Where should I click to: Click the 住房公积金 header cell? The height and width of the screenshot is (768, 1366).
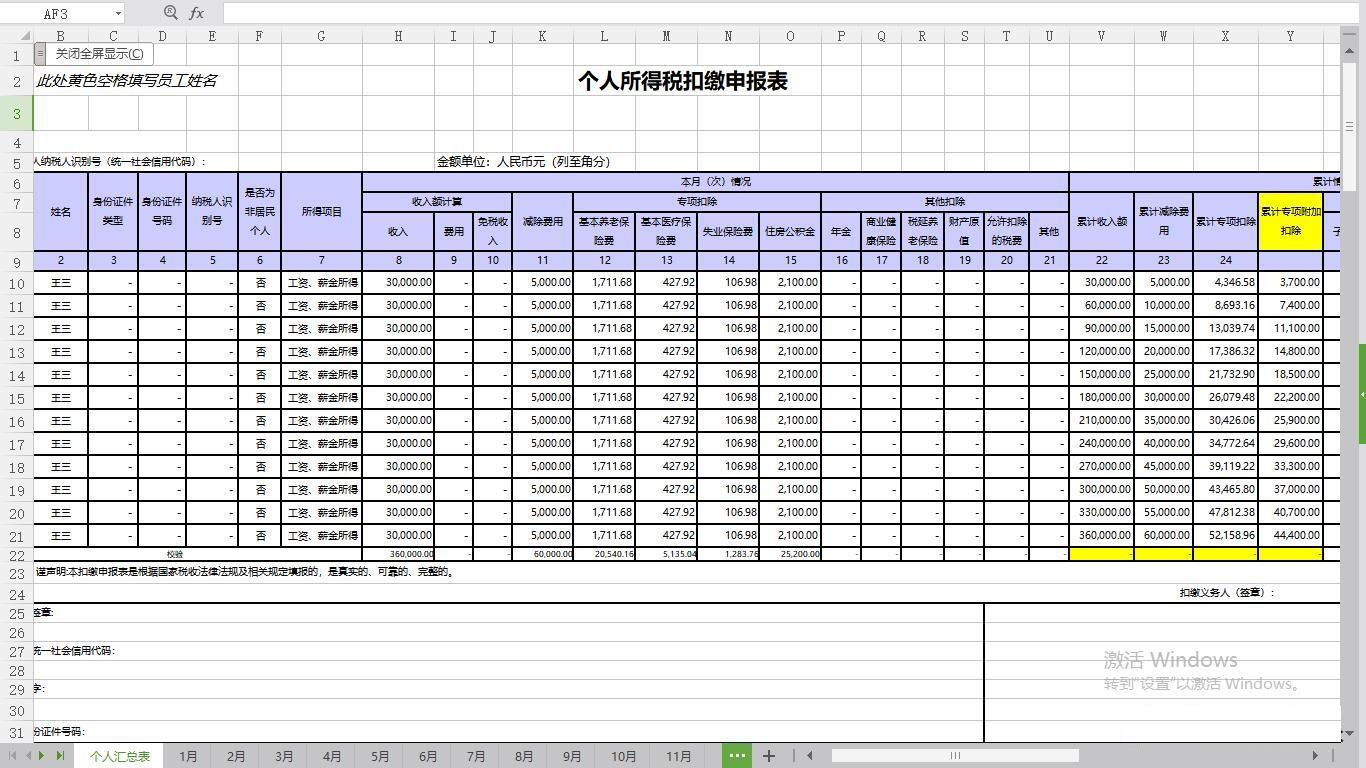(x=790, y=231)
